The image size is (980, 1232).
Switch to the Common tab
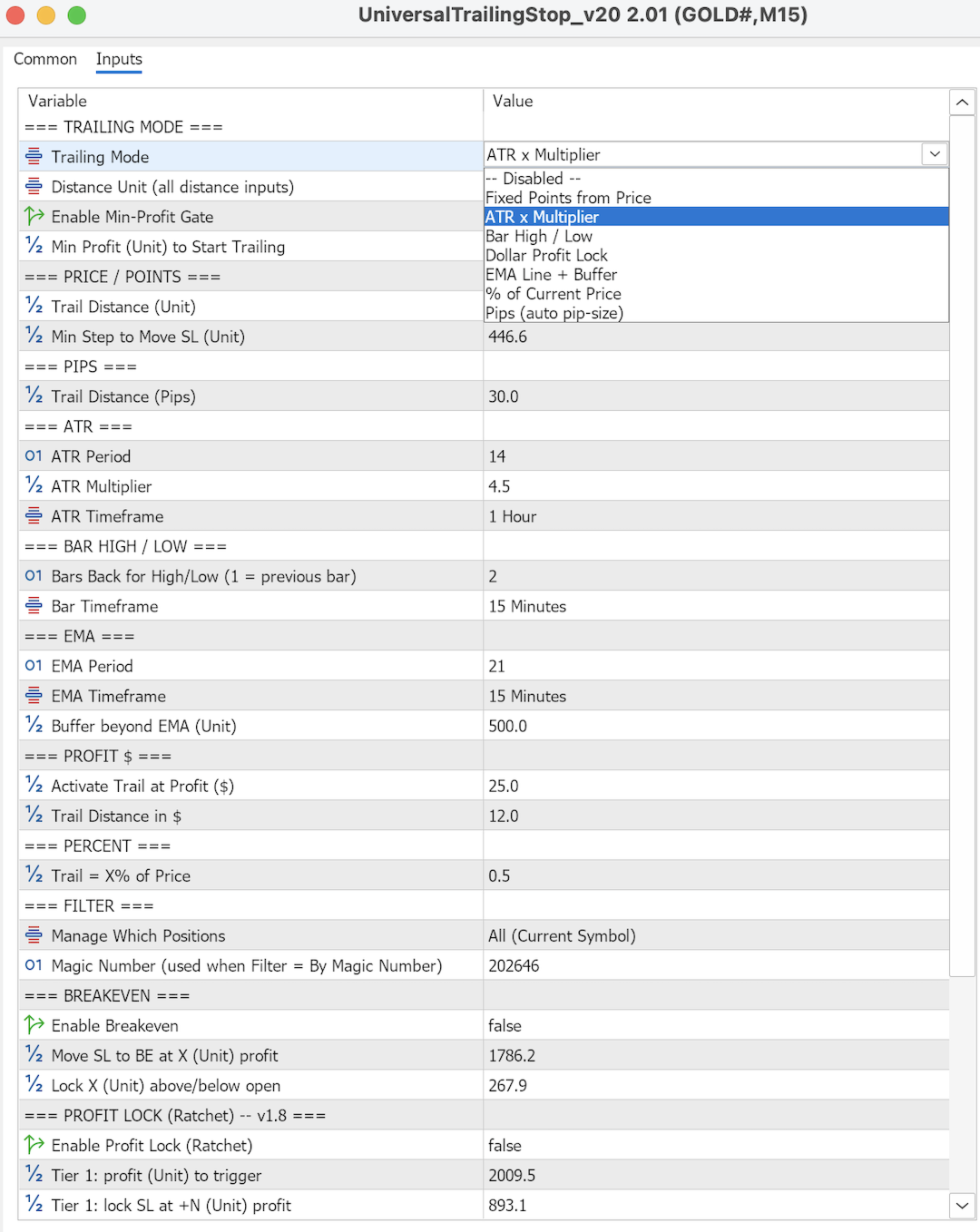[x=45, y=59]
